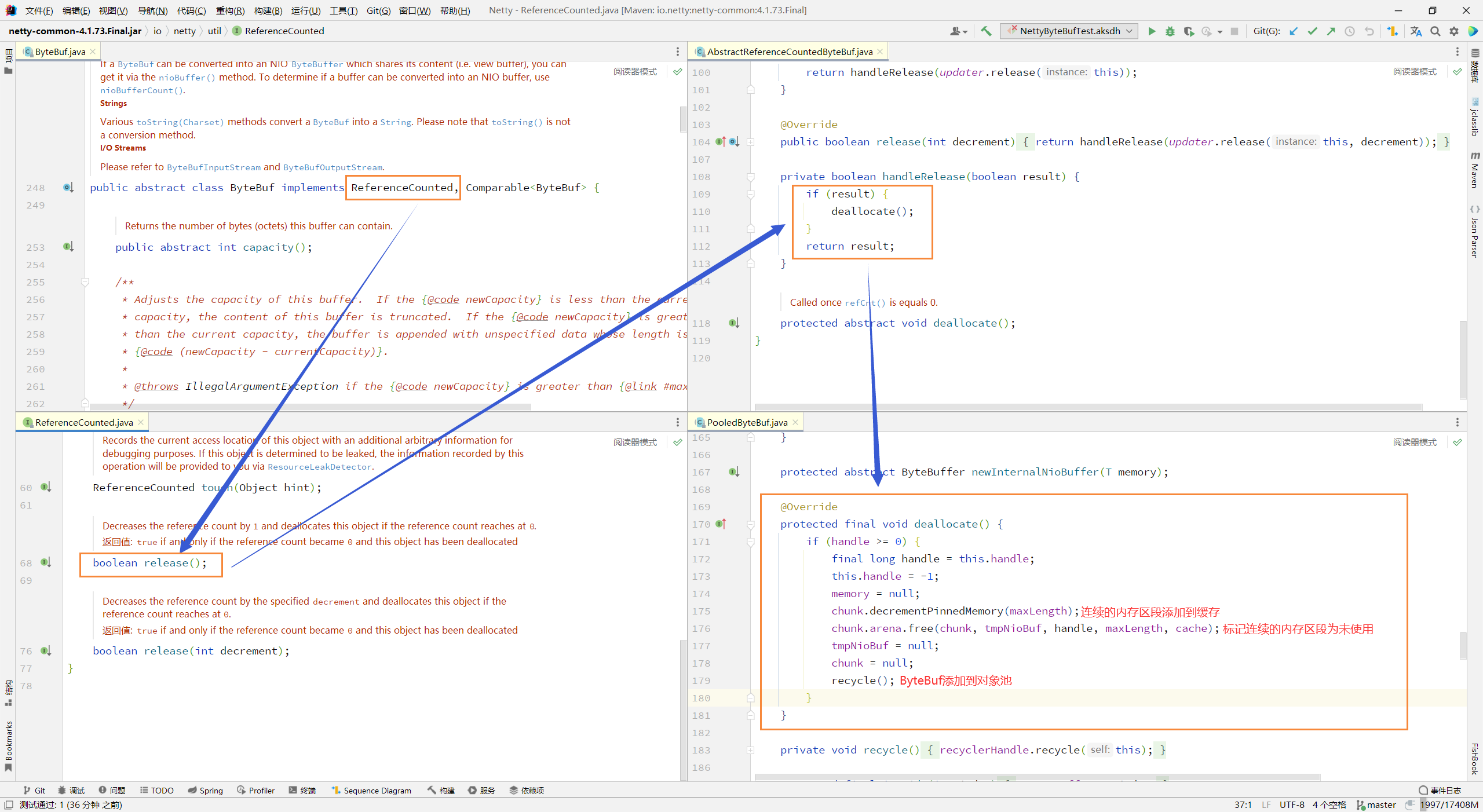
Task: Run with coverage shield icon
Action: (1189, 31)
